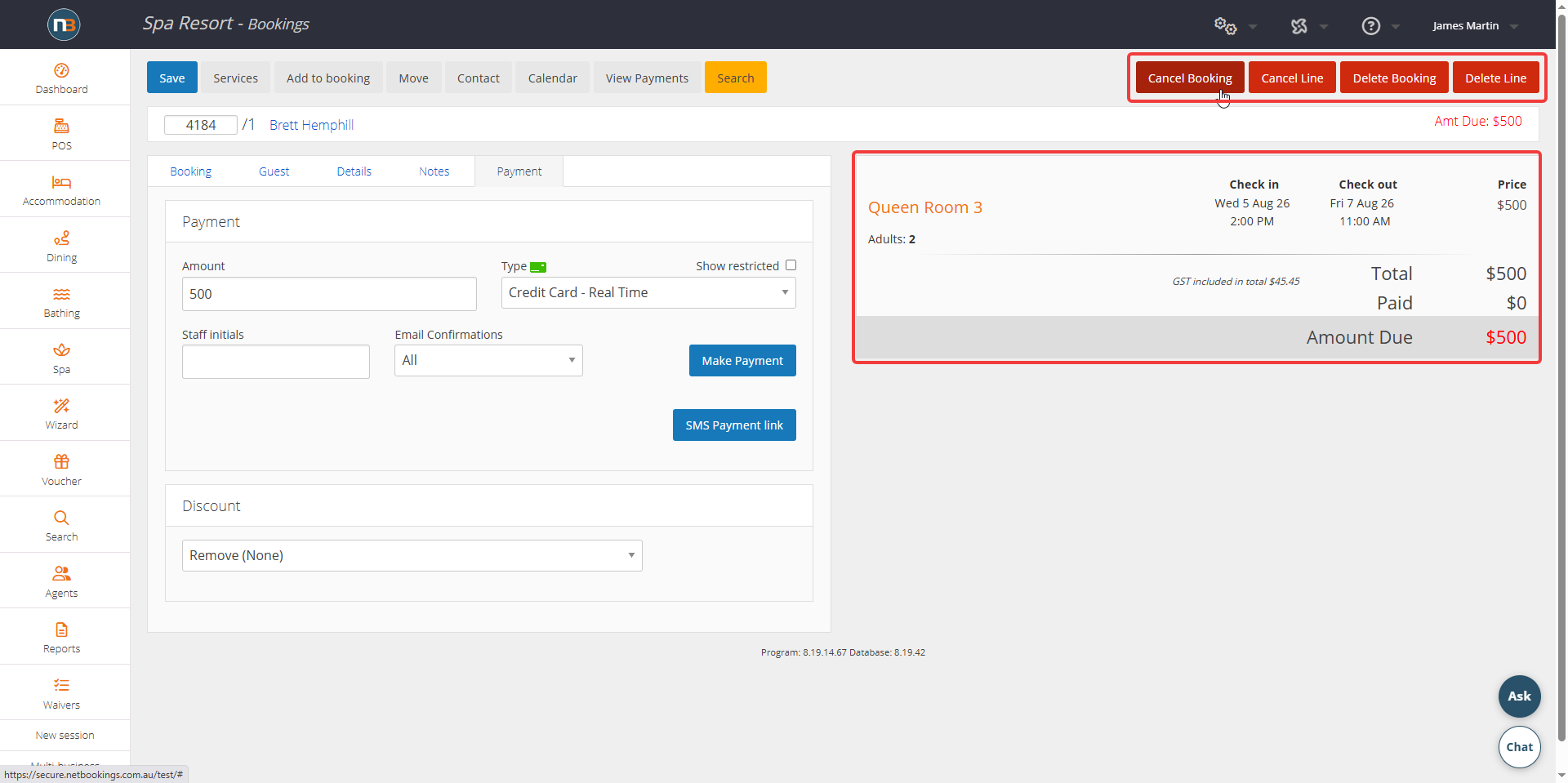This screenshot has height=783, width=1568.
Task: Switch to the Details tab
Action: (354, 171)
